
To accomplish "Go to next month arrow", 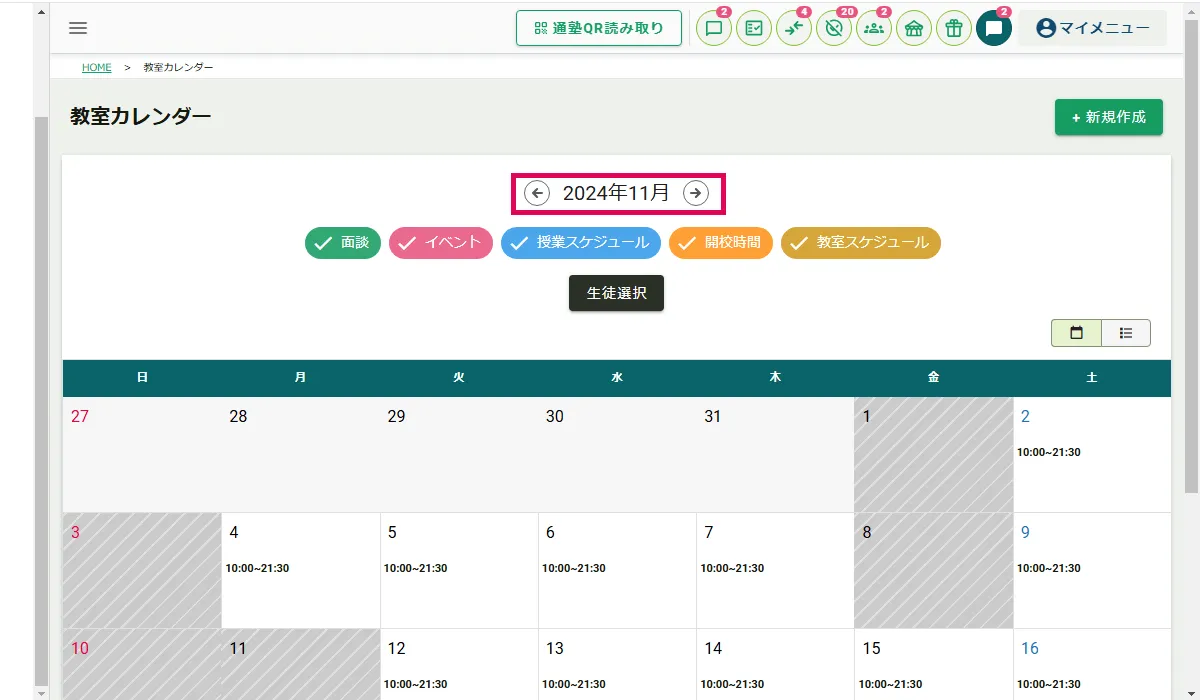I will coord(696,193).
